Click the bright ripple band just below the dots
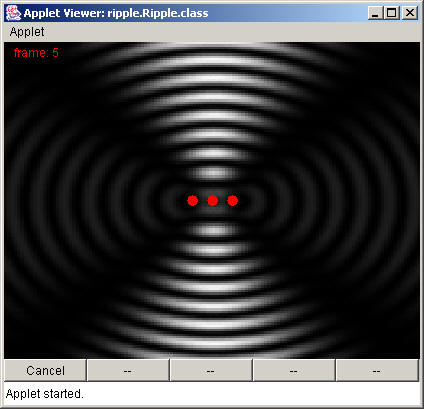Screen dimensions: 424x409 [x=213, y=230]
